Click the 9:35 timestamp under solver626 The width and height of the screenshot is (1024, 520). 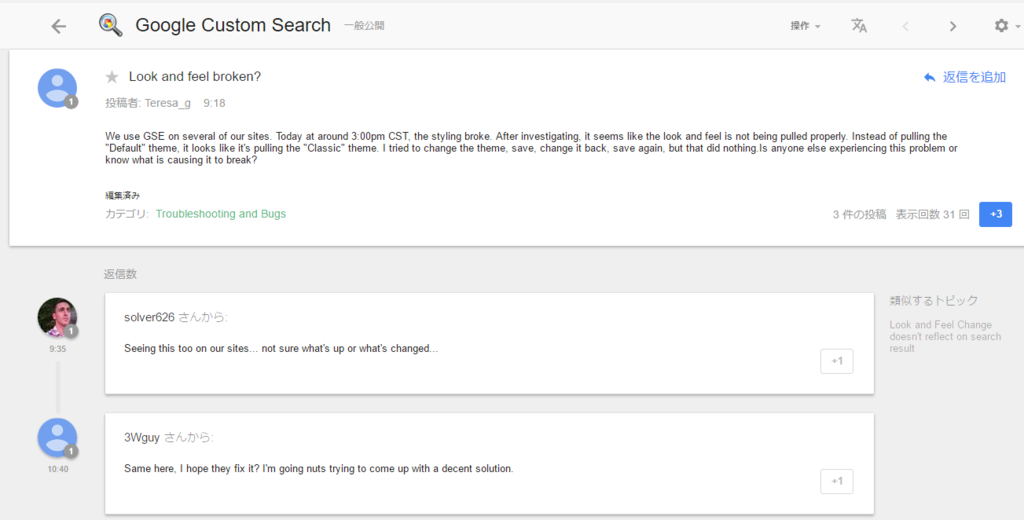tap(57, 349)
